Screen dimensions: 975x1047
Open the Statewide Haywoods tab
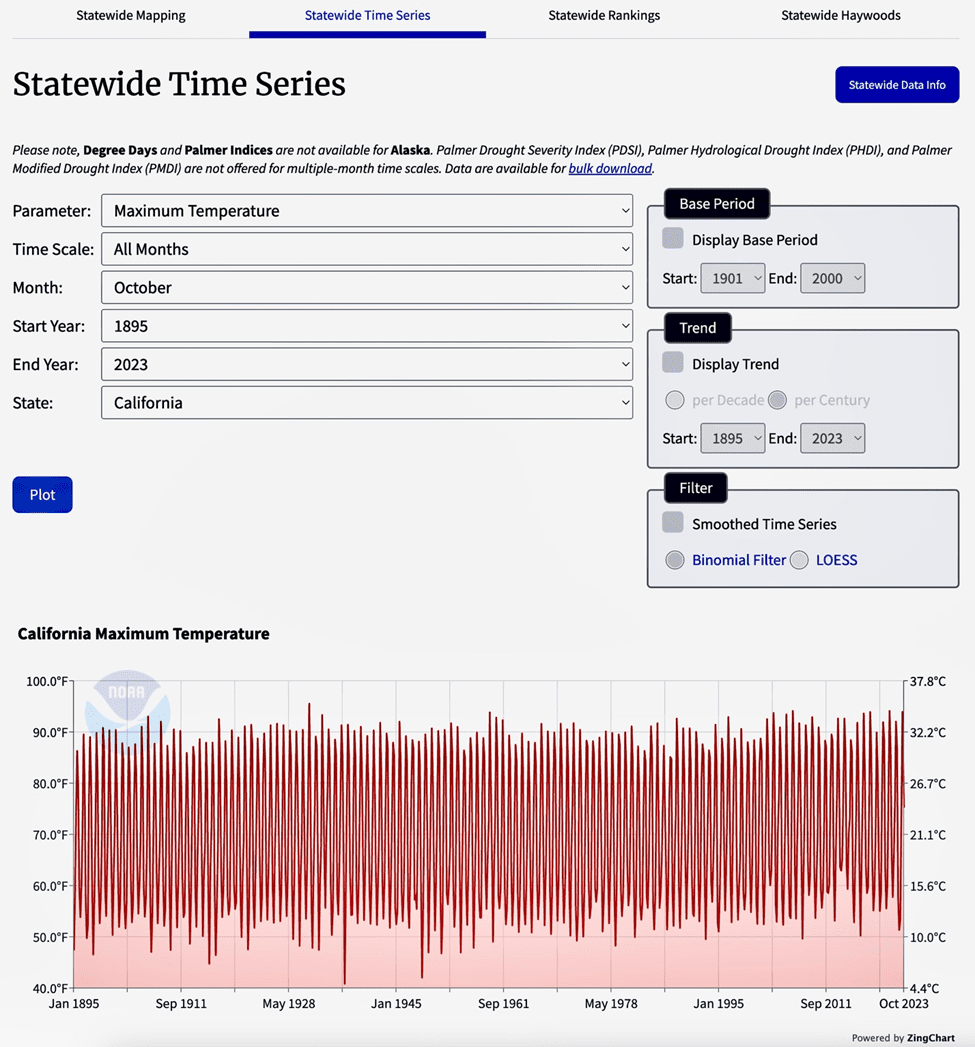[840, 16]
